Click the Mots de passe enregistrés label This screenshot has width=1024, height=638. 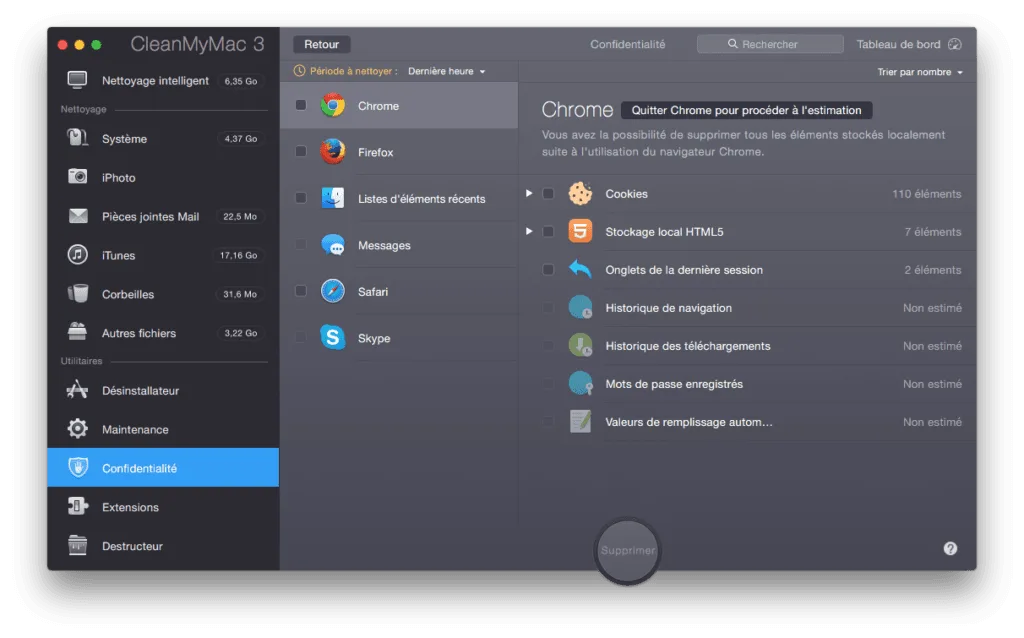(x=674, y=384)
